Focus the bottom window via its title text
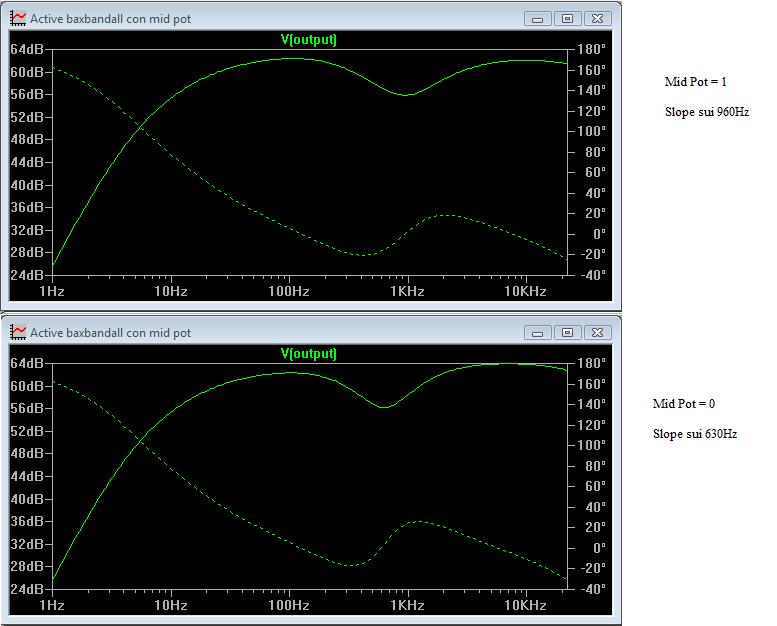Screen dimensions: 777x626 [x=110, y=332]
